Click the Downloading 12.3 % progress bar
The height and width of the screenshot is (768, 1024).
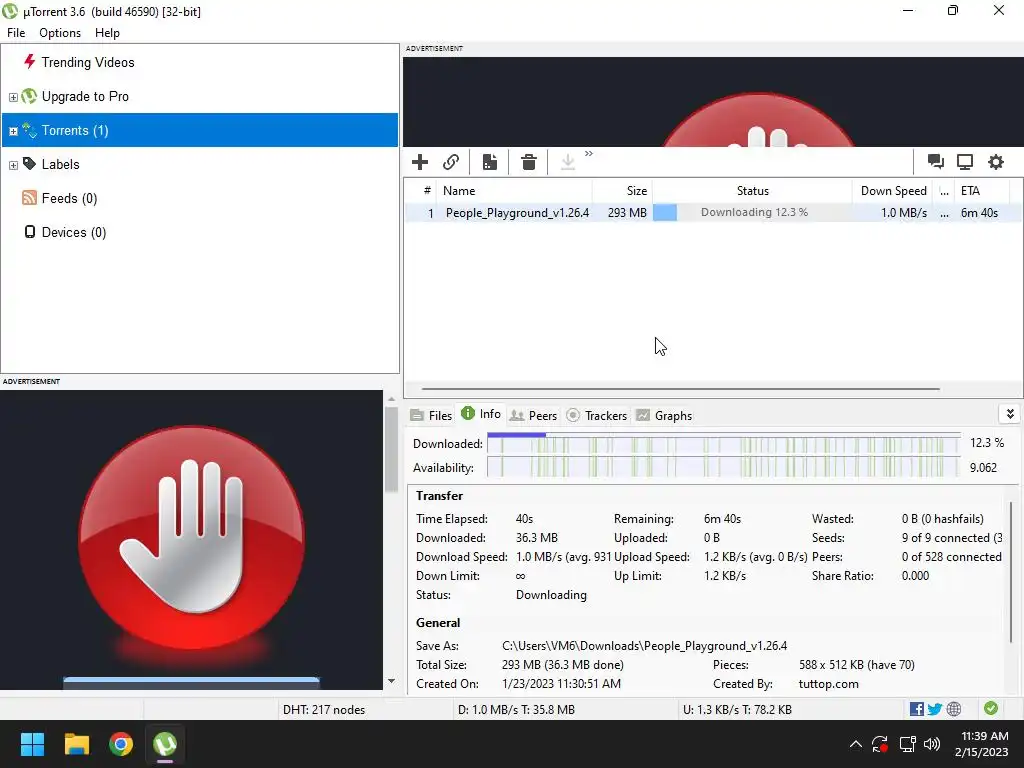752,213
